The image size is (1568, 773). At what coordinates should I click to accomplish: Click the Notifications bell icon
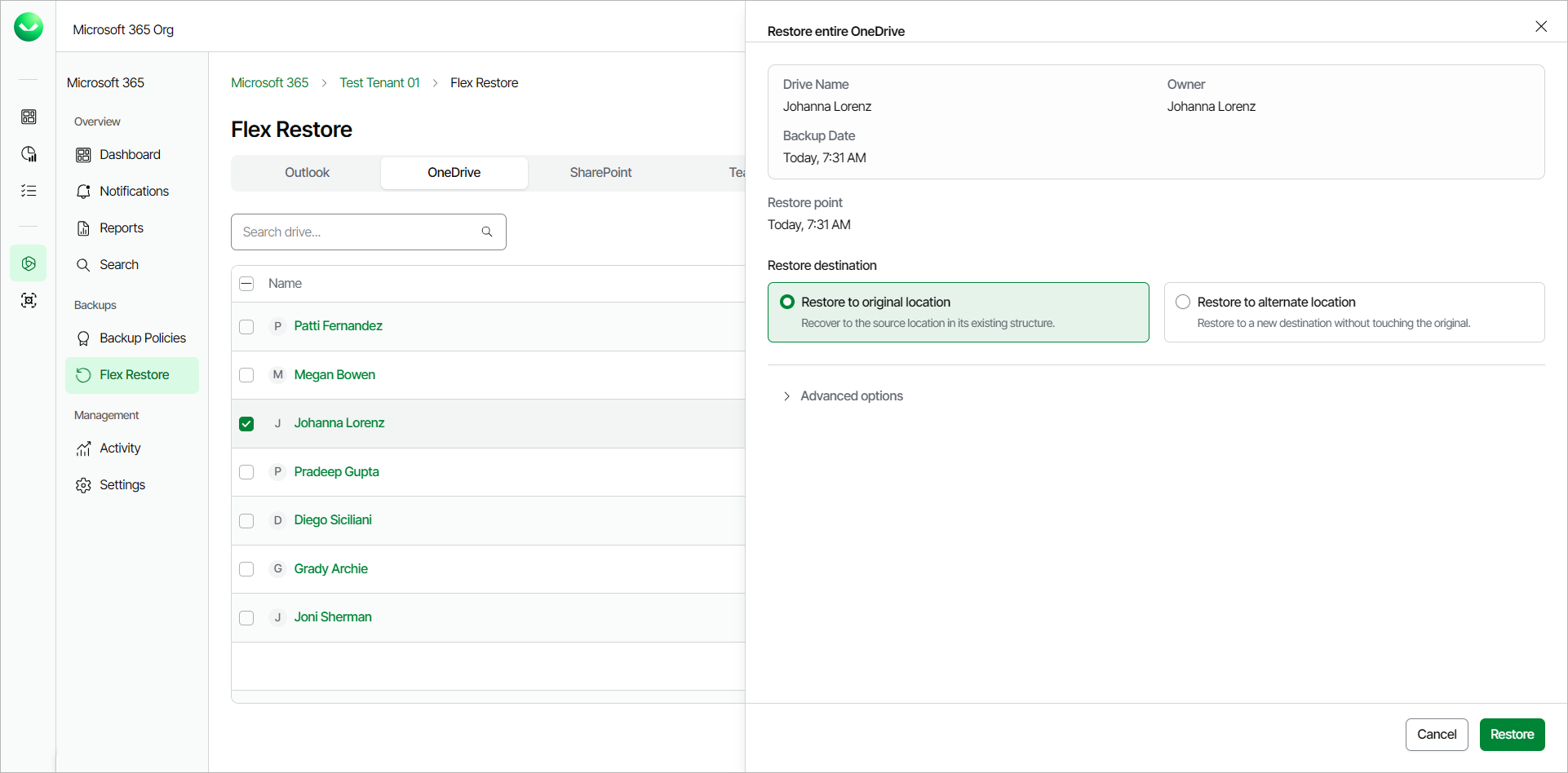83,192
